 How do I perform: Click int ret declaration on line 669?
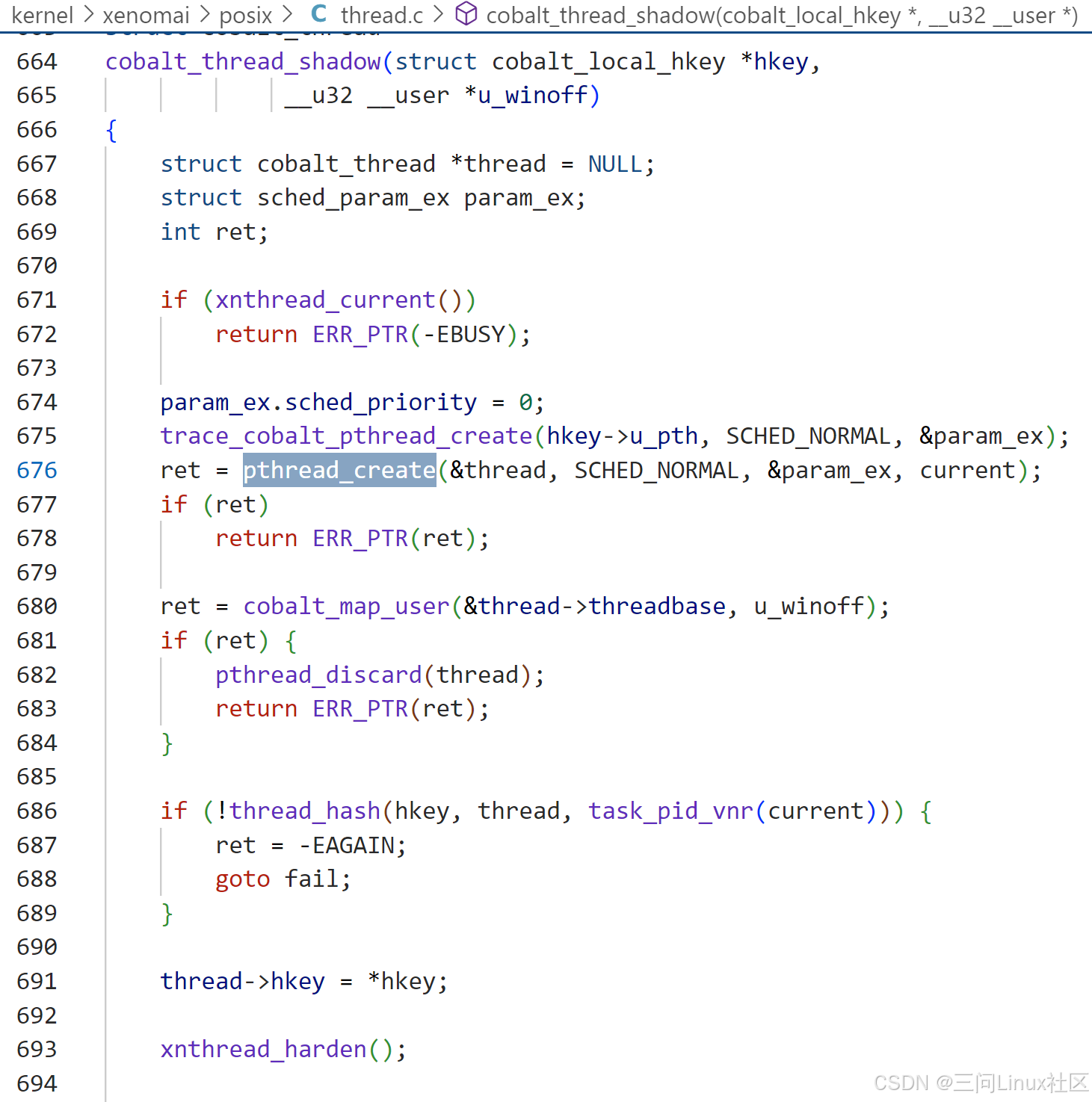pyautogui.click(x=209, y=232)
